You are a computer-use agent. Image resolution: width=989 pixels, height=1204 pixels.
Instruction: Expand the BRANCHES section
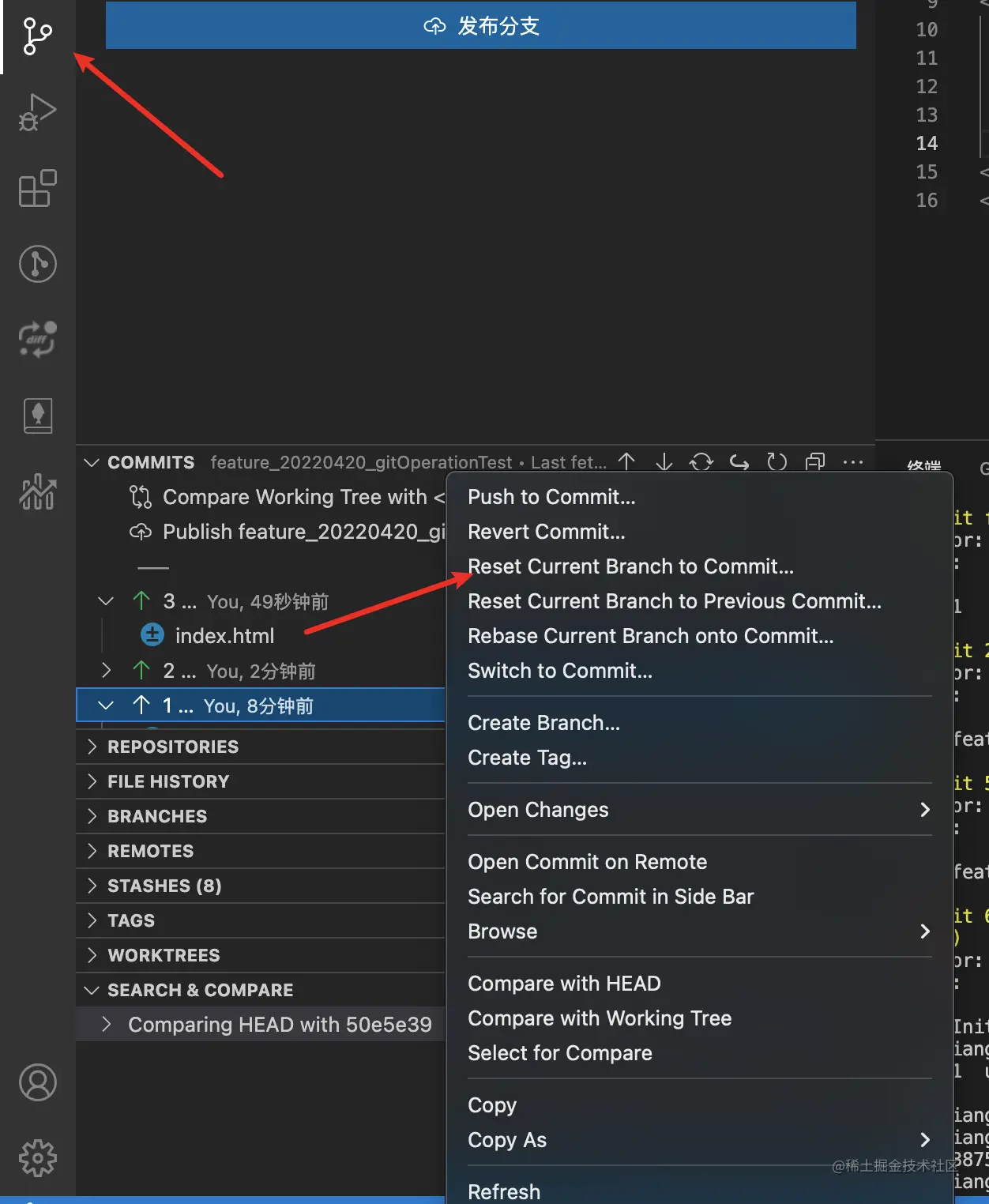pyautogui.click(x=156, y=816)
